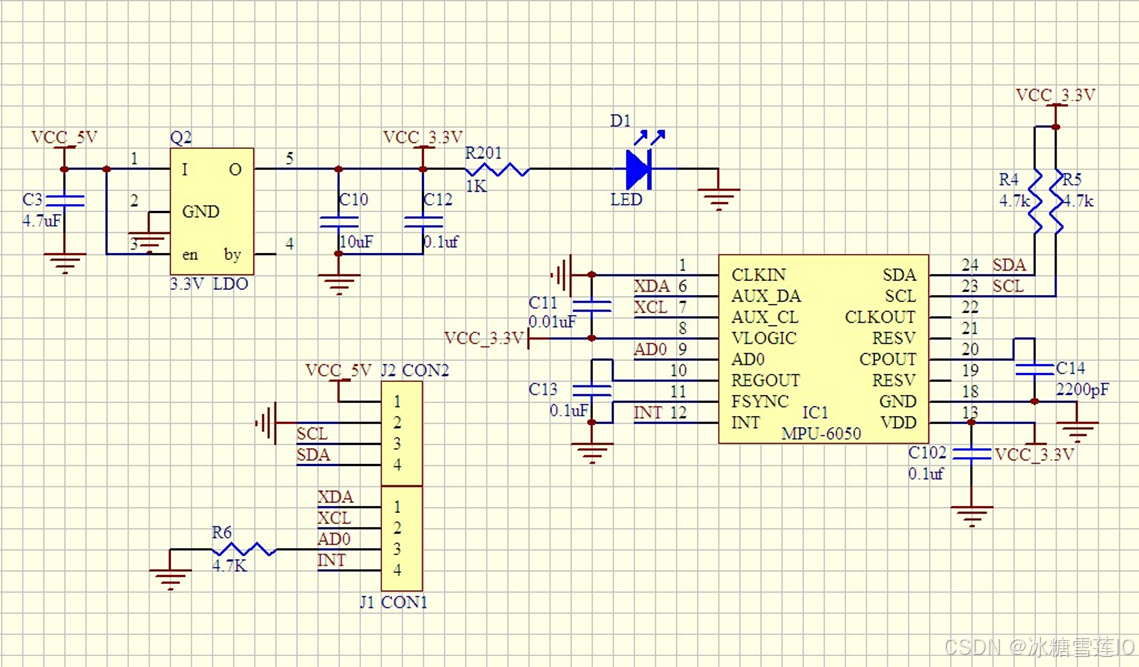Viewport: 1139px width, 667px height.
Task: Select the Q2 3.3V LDO regulator body
Action: [212, 211]
